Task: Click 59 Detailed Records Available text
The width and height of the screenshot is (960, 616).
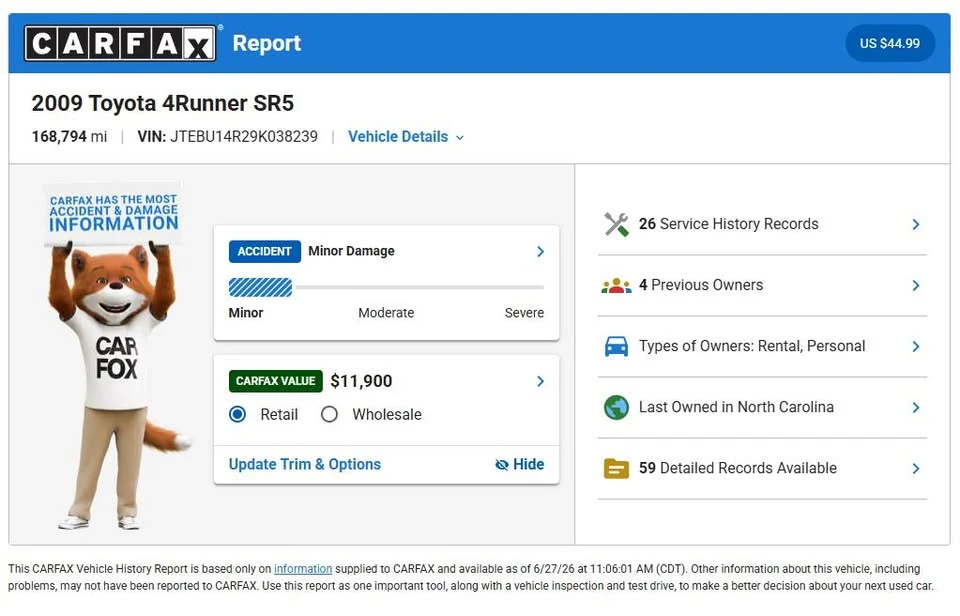Action: [738, 468]
